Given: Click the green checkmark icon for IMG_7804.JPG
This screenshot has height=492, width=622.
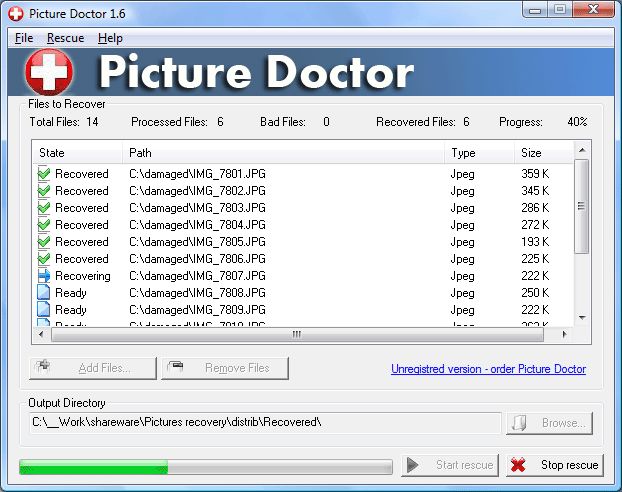Looking at the screenshot, I should point(44,225).
